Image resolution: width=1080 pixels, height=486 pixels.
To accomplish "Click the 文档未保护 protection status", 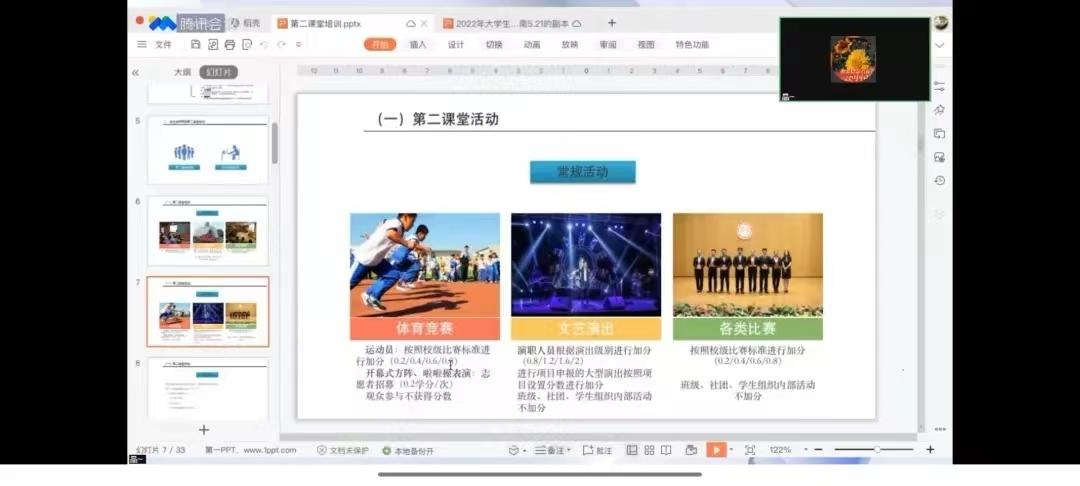I will point(343,451).
